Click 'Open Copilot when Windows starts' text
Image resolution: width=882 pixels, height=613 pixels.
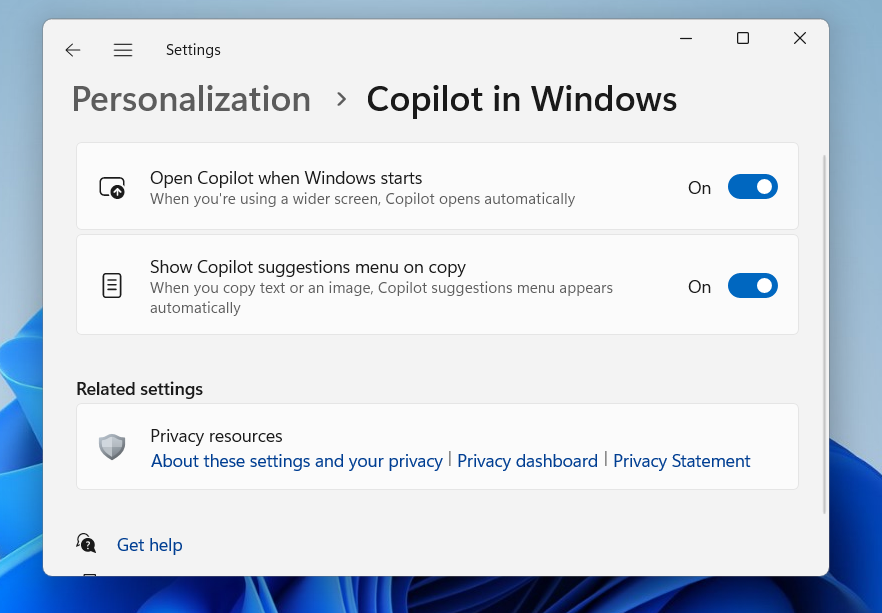coord(286,178)
